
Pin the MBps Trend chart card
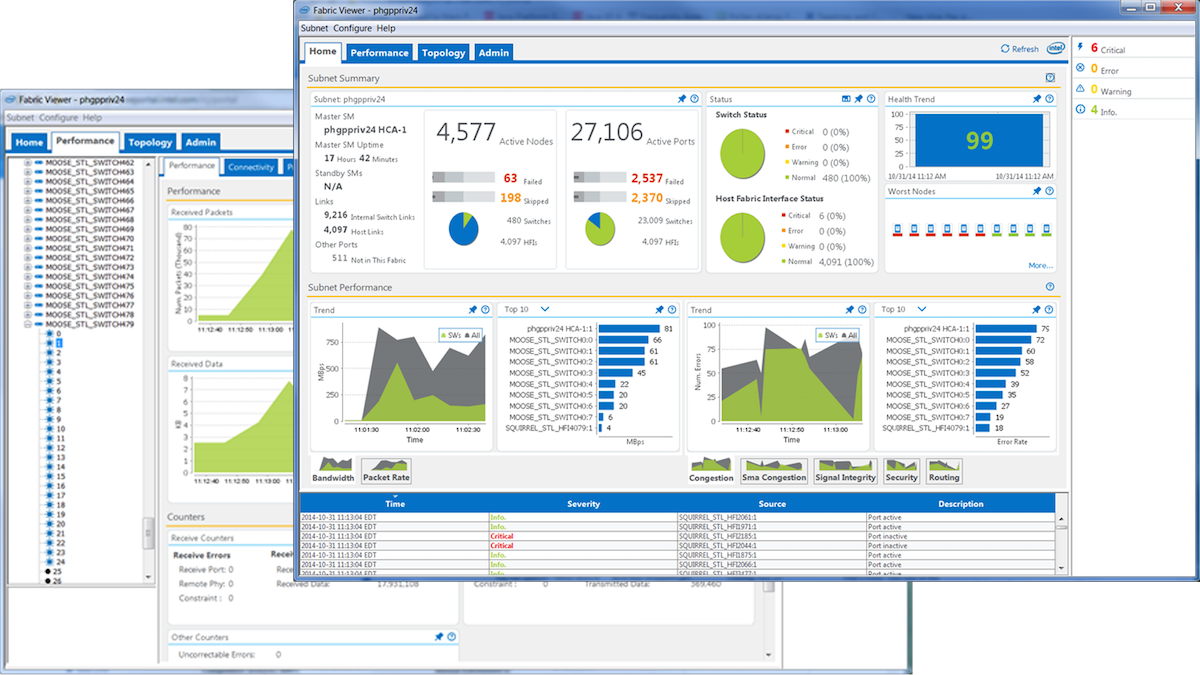point(473,310)
